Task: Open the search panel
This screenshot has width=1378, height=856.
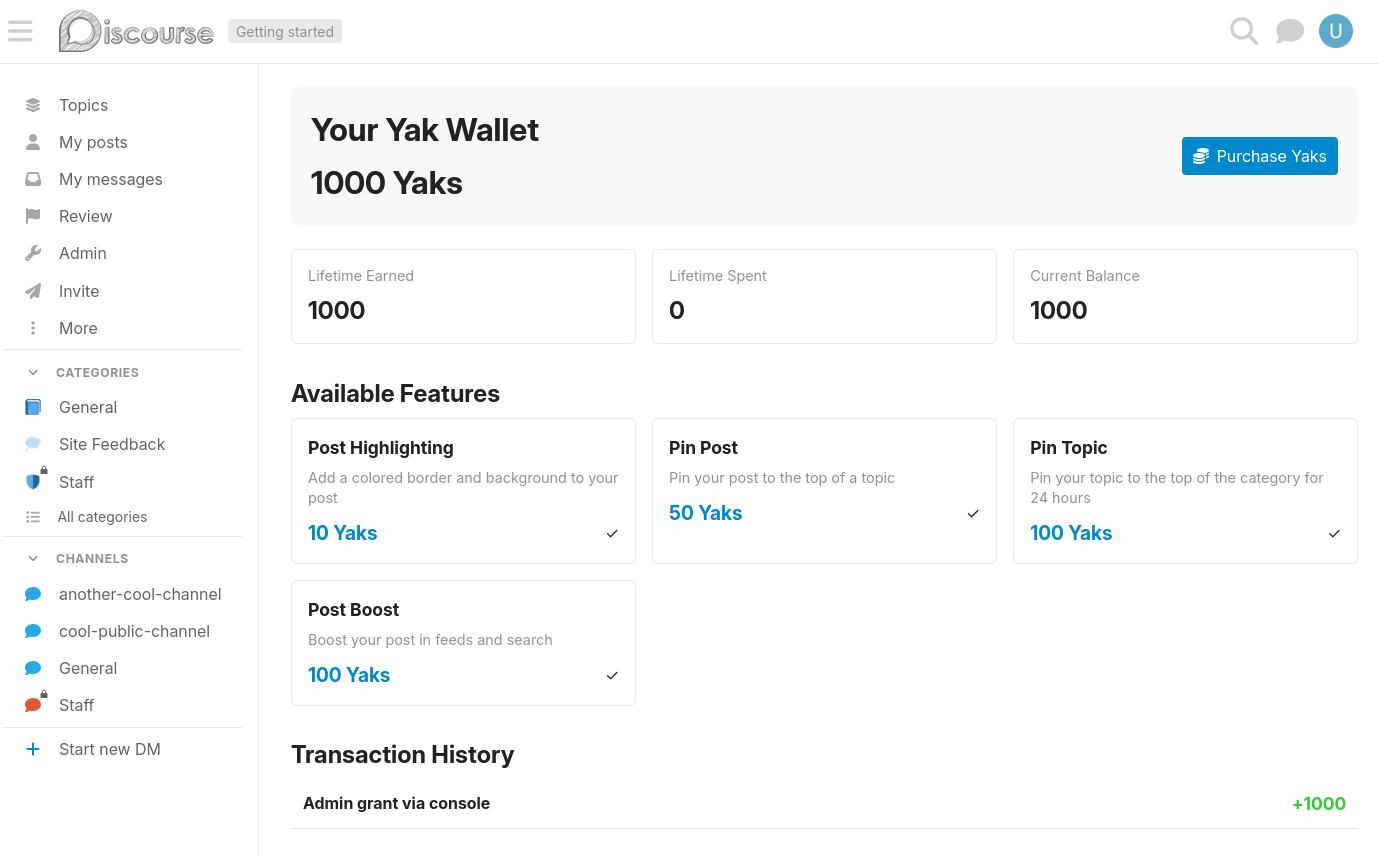Action: click(x=1243, y=31)
